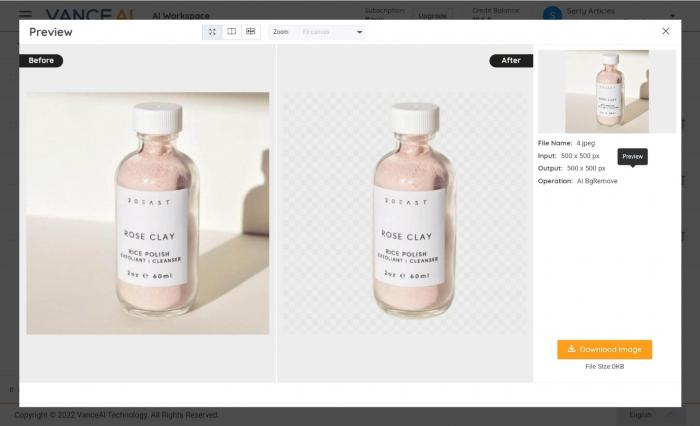The width and height of the screenshot is (700, 426).
Task: Click the After label badge
Action: pos(511,60)
